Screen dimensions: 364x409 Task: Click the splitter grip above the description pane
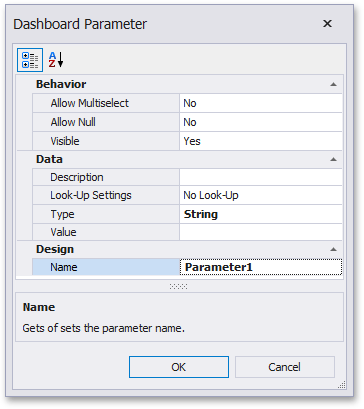pos(179,286)
